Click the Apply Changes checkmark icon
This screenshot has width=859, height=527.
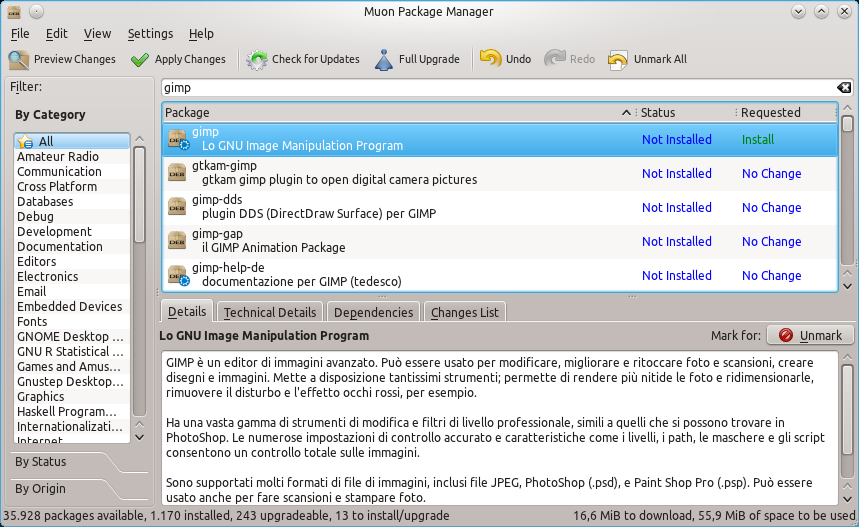pyautogui.click(x=140, y=60)
